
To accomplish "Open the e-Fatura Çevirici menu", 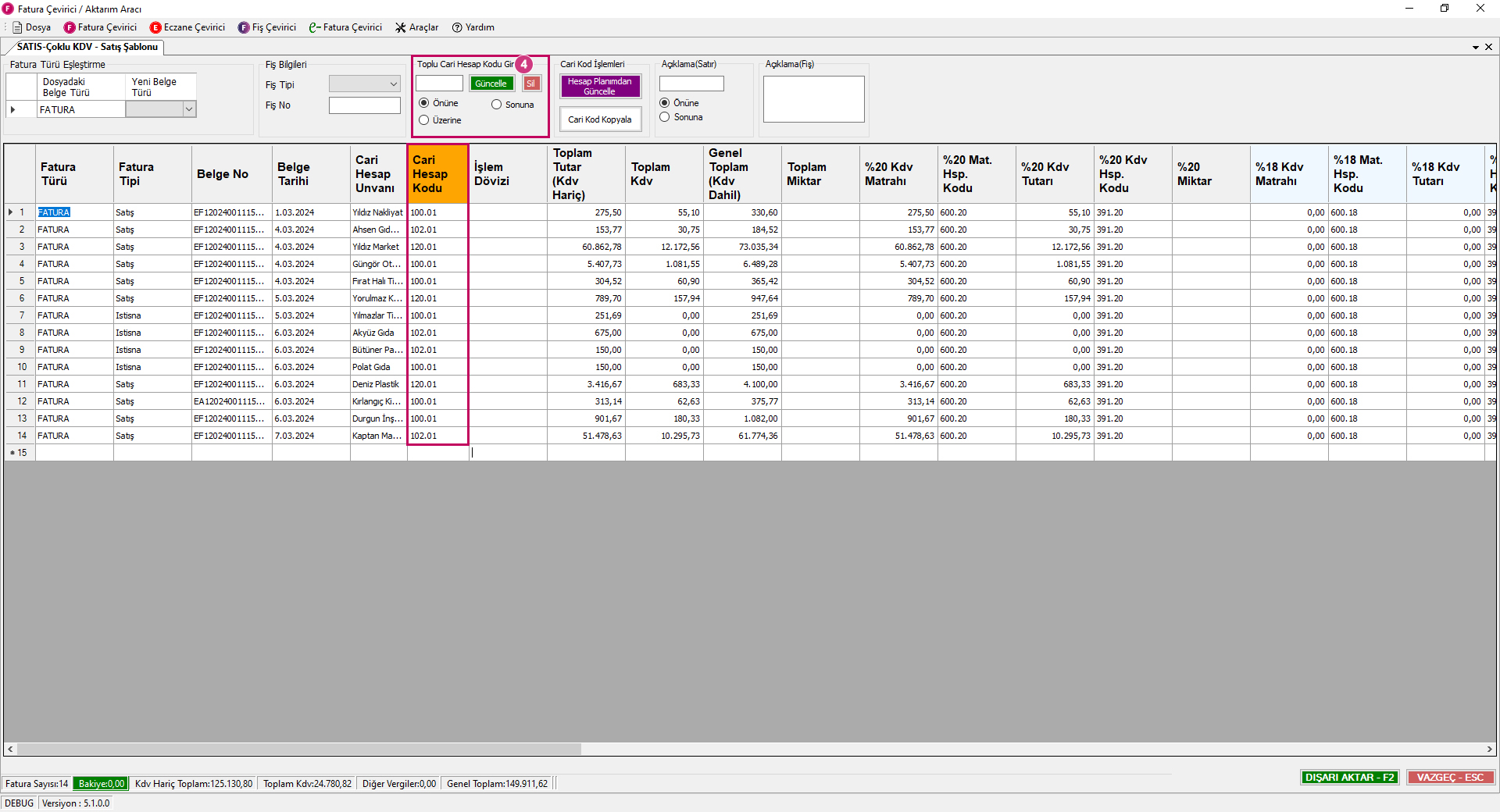I will pyautogui.click(x=345, y=27).
